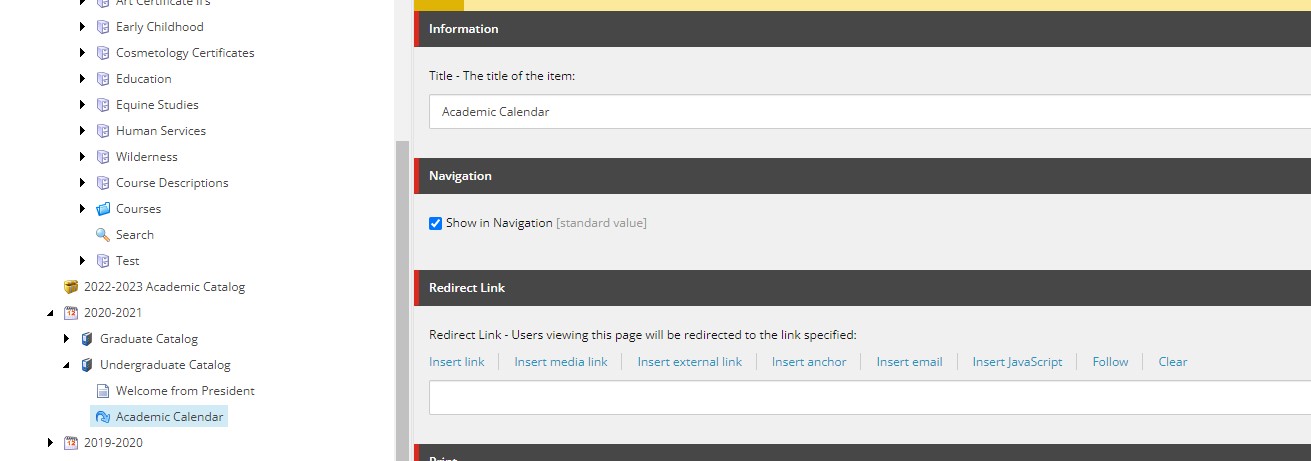The height and width of the screenshot is (461, 1311).
Task: Select the 2019-2020 tree item
Action: (x=113, y=443)
